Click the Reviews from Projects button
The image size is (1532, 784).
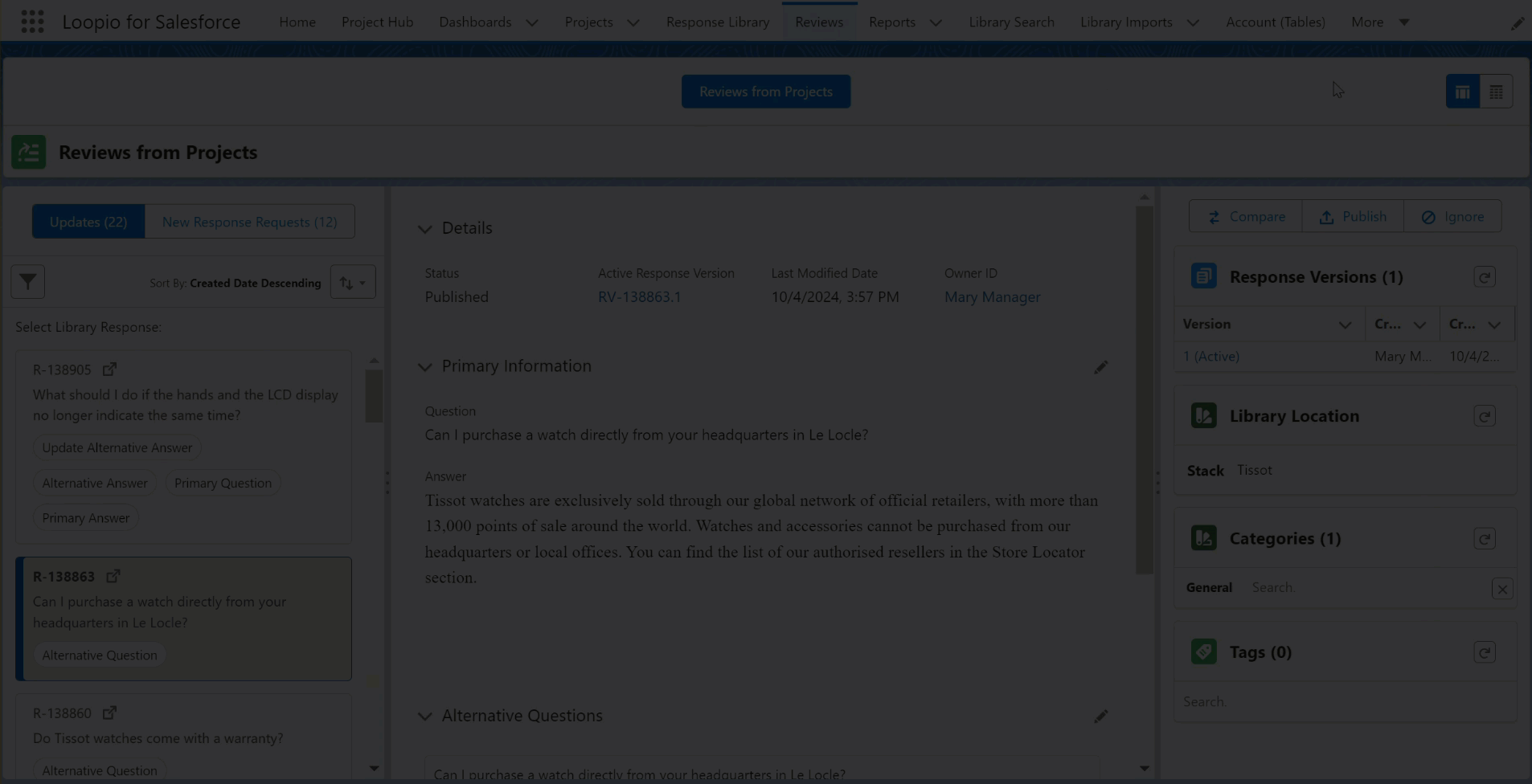click(x=766, y=92)
